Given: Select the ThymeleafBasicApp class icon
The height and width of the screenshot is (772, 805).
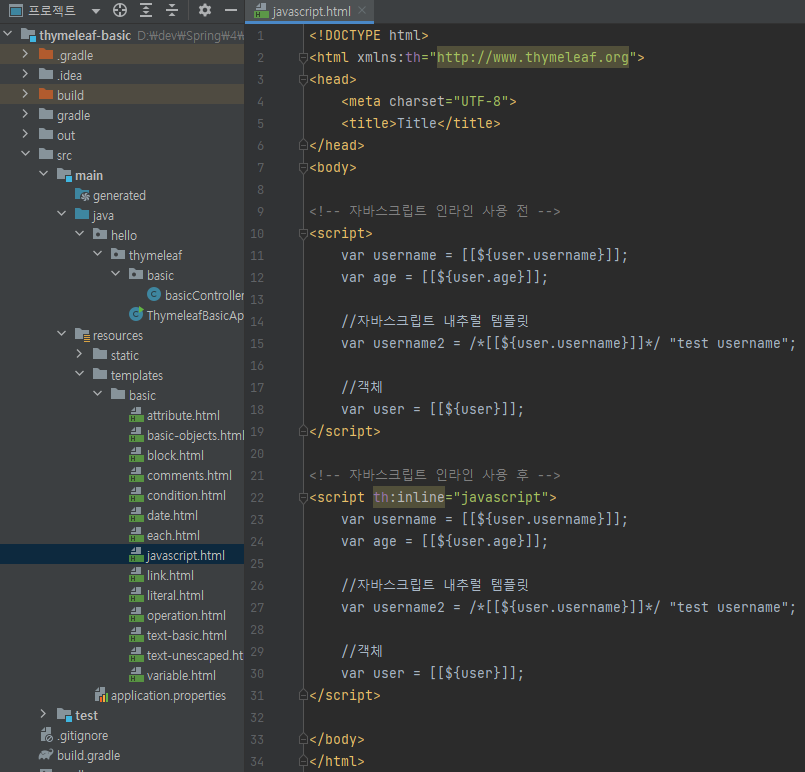Looking at the screenshot, I should (136, 314).
